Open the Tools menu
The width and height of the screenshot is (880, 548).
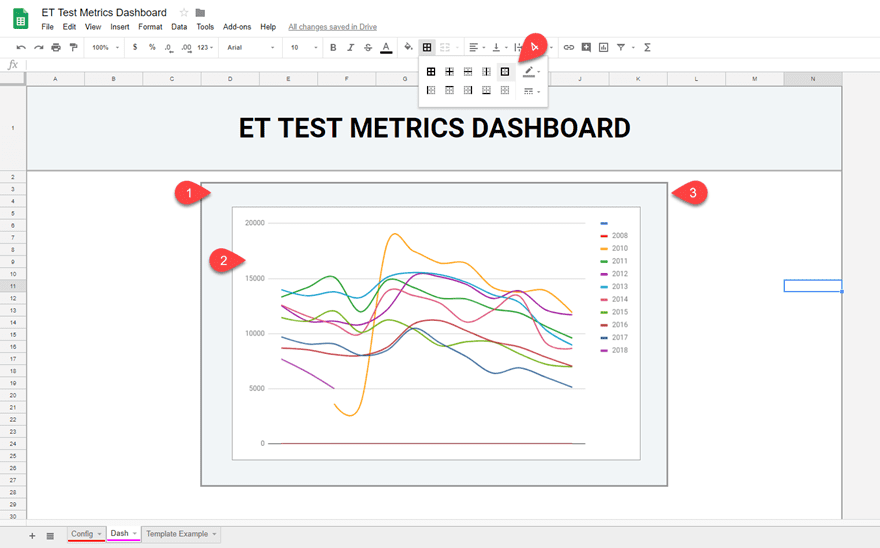point(205,27)
